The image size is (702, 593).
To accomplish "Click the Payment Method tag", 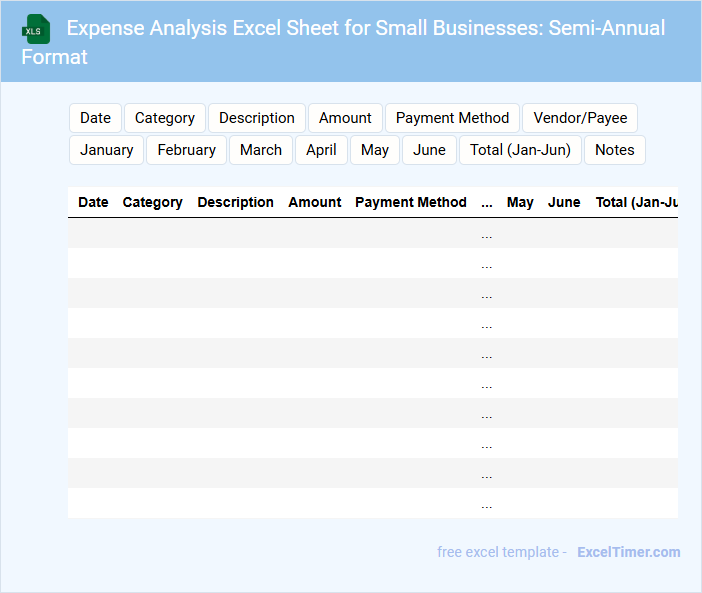I will pos(452,118).
